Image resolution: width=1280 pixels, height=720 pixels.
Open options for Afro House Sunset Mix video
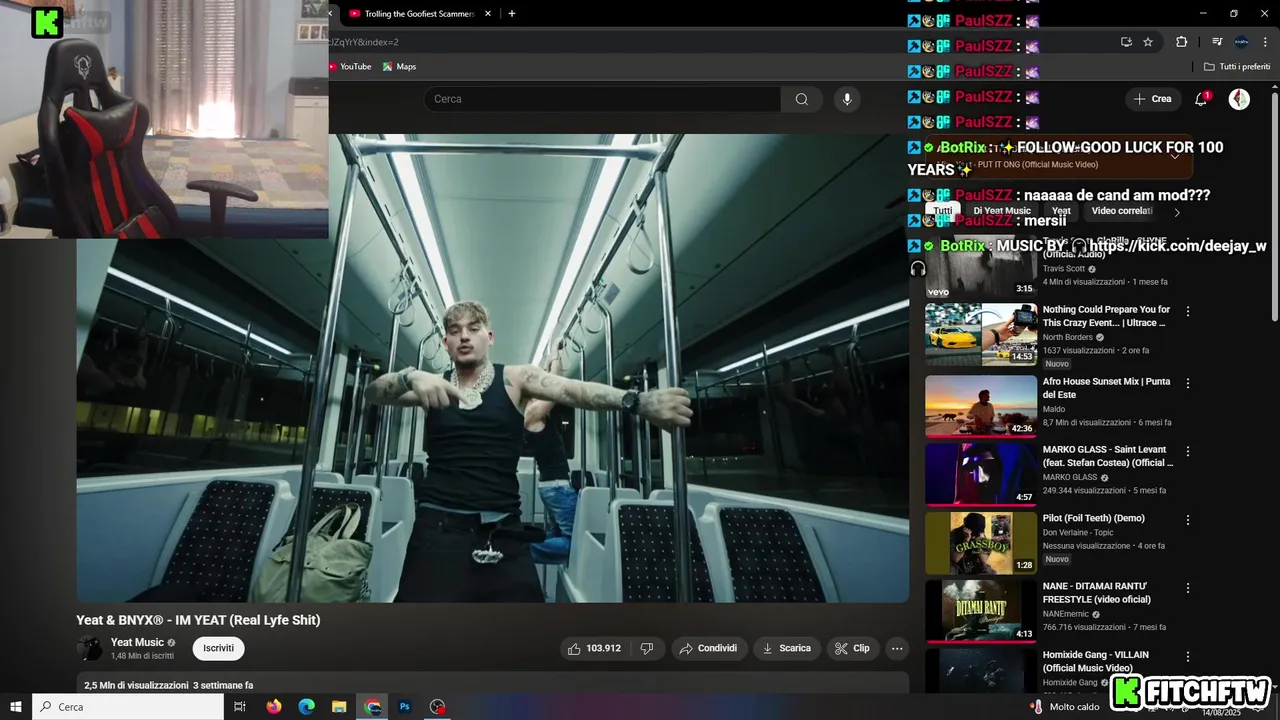[1188, 383]
